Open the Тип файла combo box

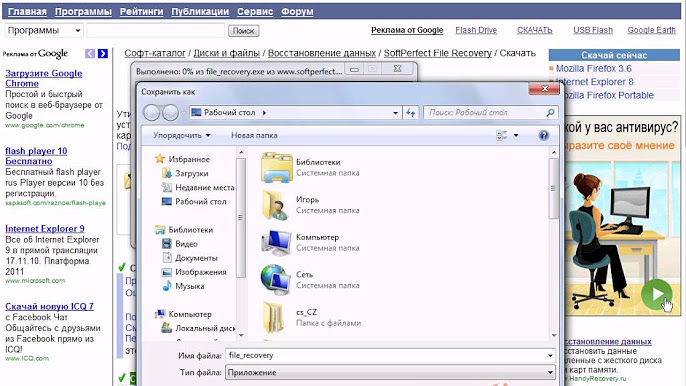pyautogui.click(x=390, y=372)
